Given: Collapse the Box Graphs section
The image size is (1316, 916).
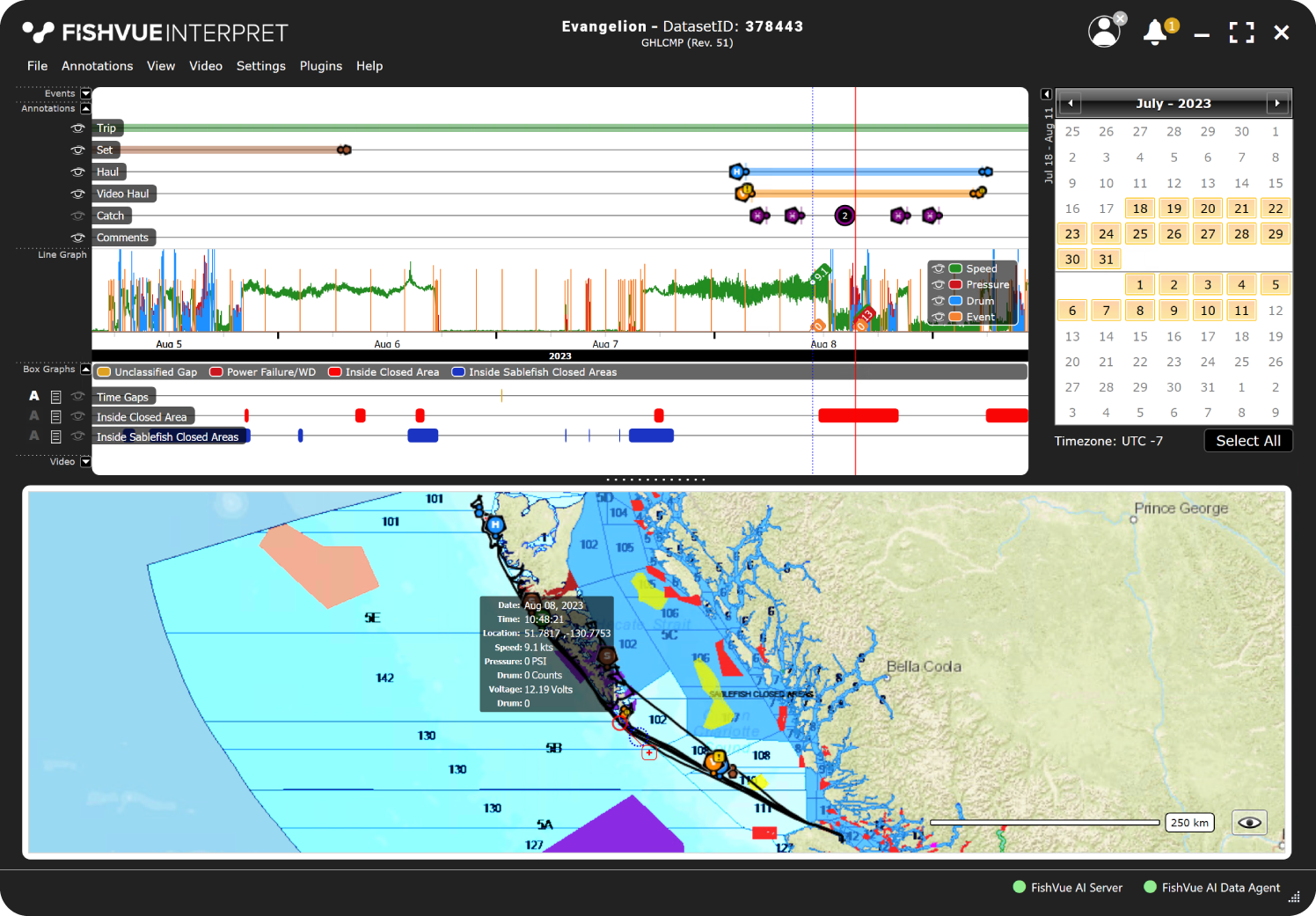Looking at the screenshot, I should [x=85, y=370].
